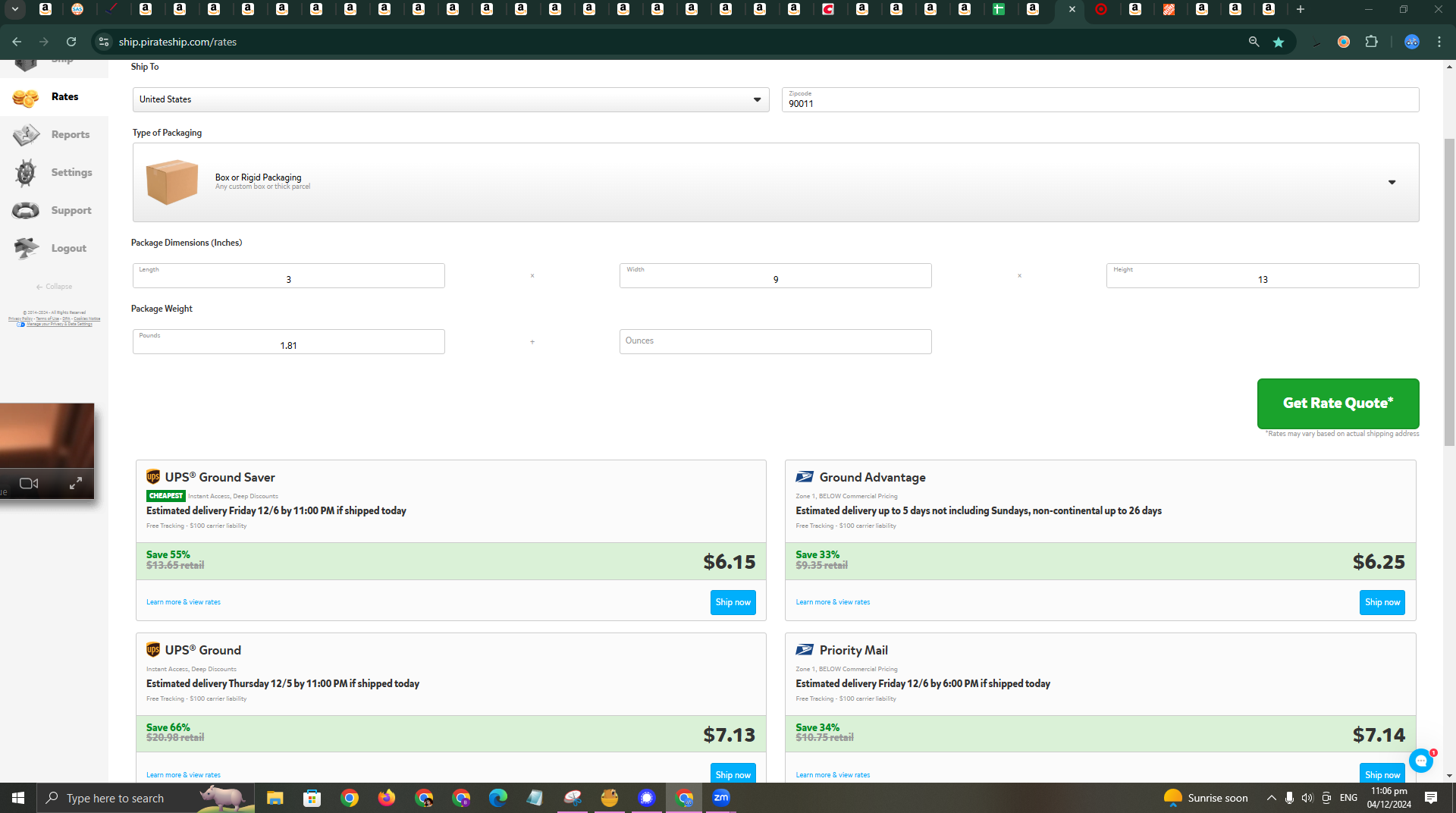Reload the page with the refresh icon

click(x=71, y=42)
